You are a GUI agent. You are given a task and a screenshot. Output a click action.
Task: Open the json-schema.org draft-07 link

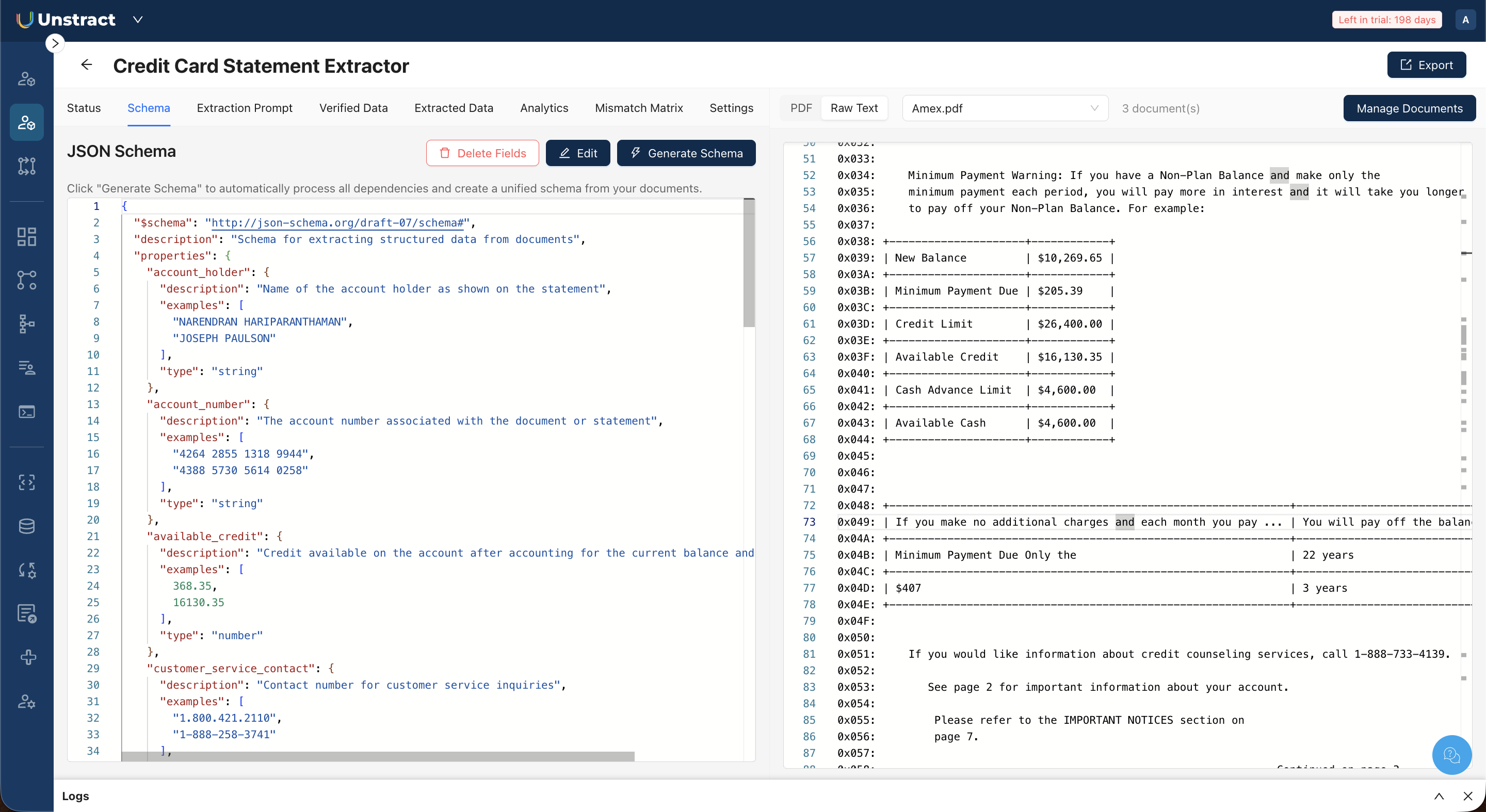337,223
